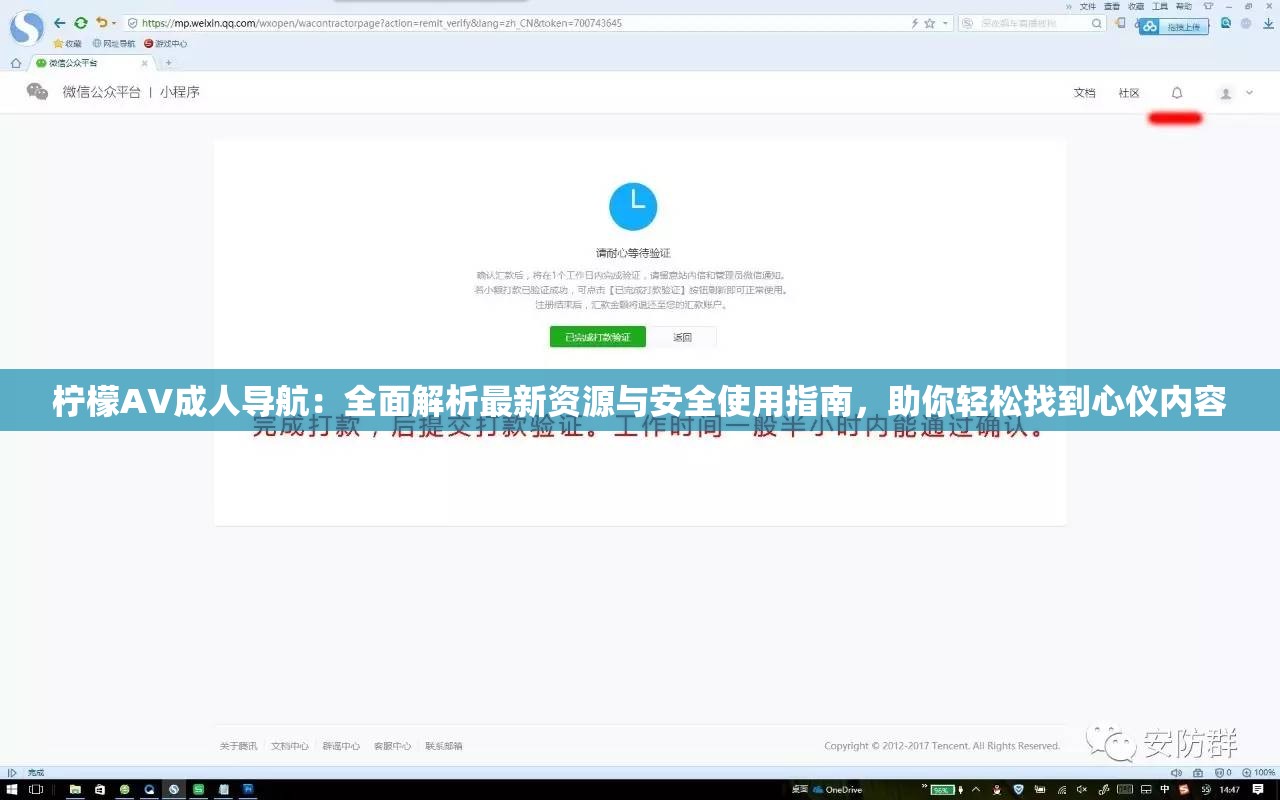Image resolution: width=1280 pixels, height=800 pixels.
Task: Expand the hidden taskbar icons chevron
Action: [x=975, y=789]
